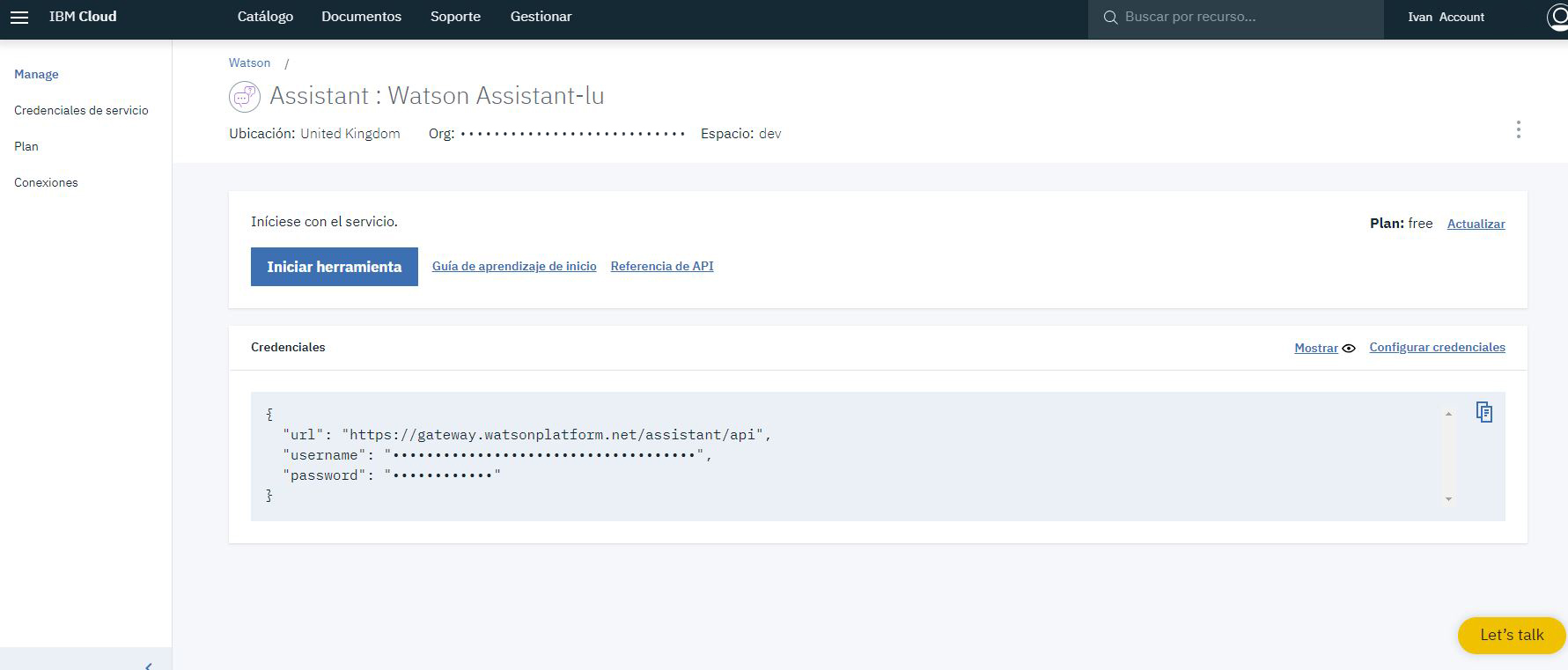
Task: Click the credentials scrollbar down arrow
Action: point(1448,499)
